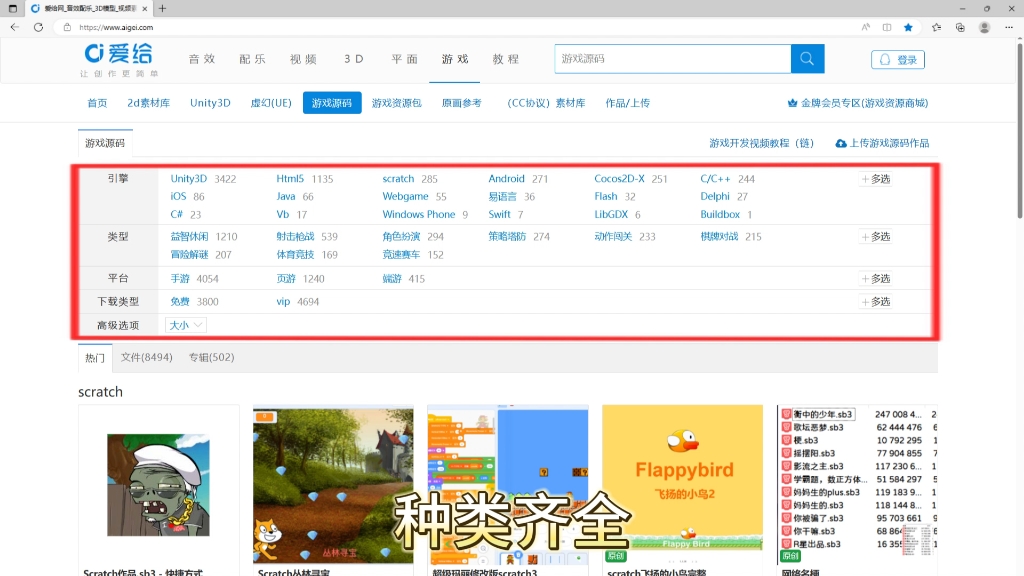
Task: Open the sb3 file list thumbnail
Action: click(857, 485)
